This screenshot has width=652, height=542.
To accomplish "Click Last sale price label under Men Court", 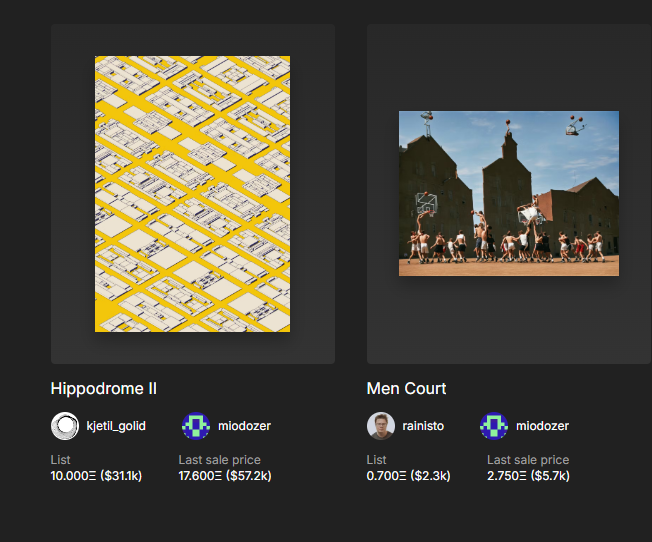I will click(x=527, y=460).
